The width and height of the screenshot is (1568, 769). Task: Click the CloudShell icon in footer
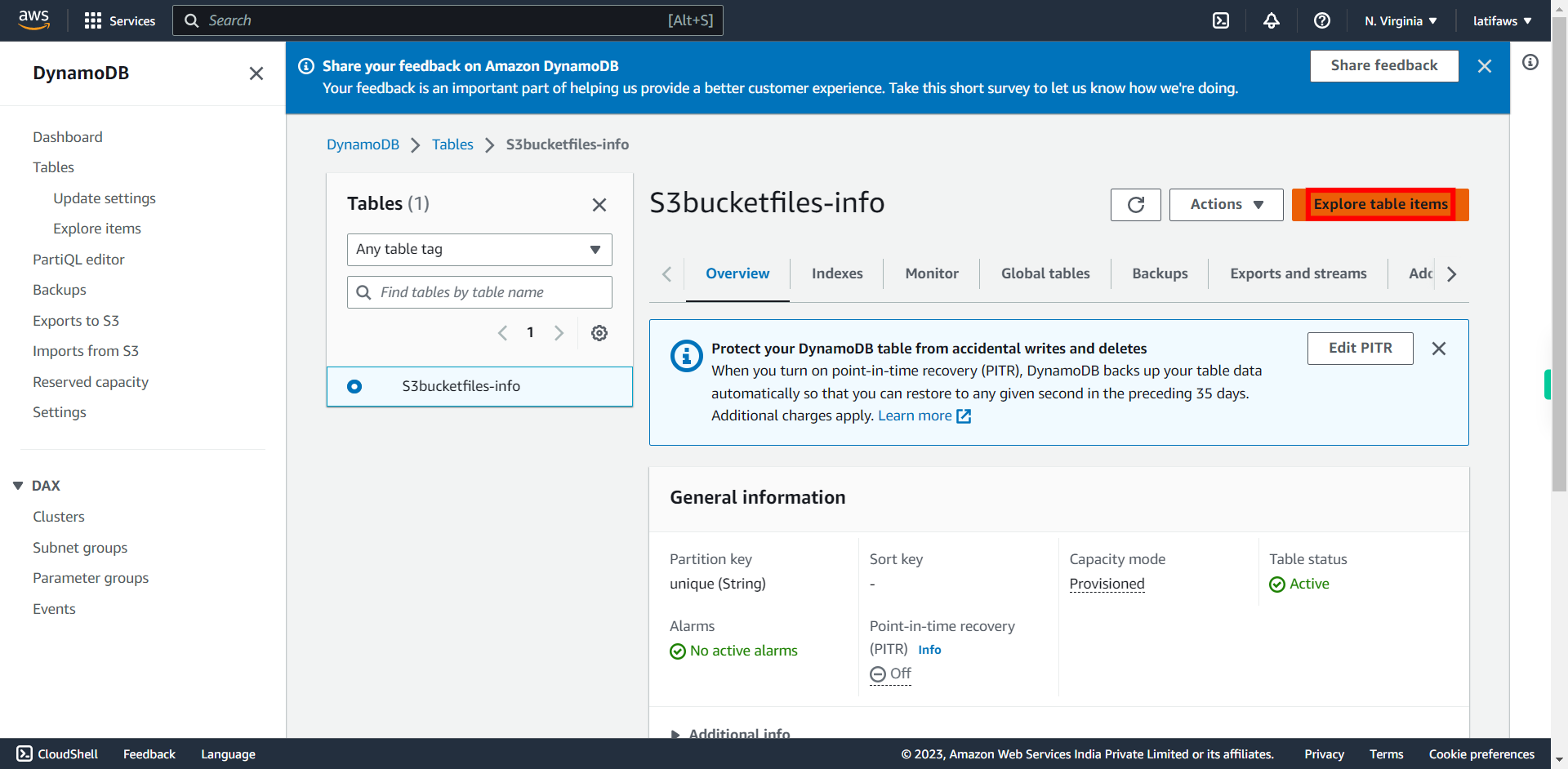click(x=24, y=753)
